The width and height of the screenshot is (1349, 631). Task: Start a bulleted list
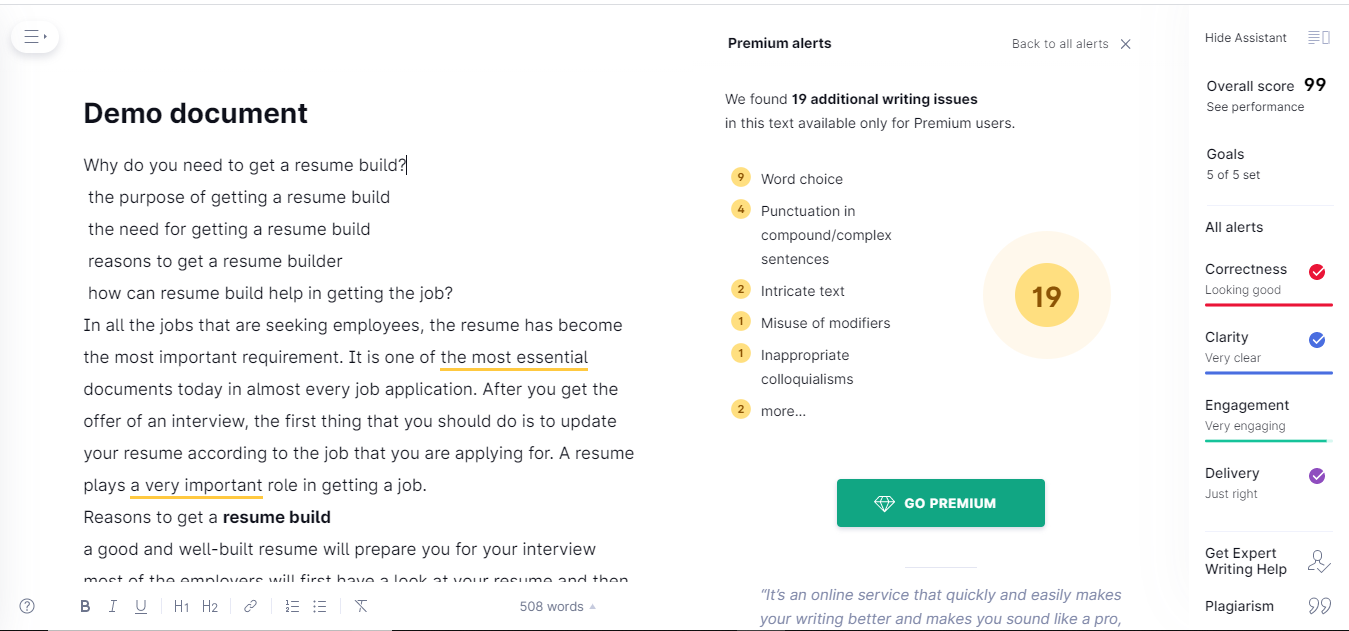pyautogui.click(x=320, y=606)
